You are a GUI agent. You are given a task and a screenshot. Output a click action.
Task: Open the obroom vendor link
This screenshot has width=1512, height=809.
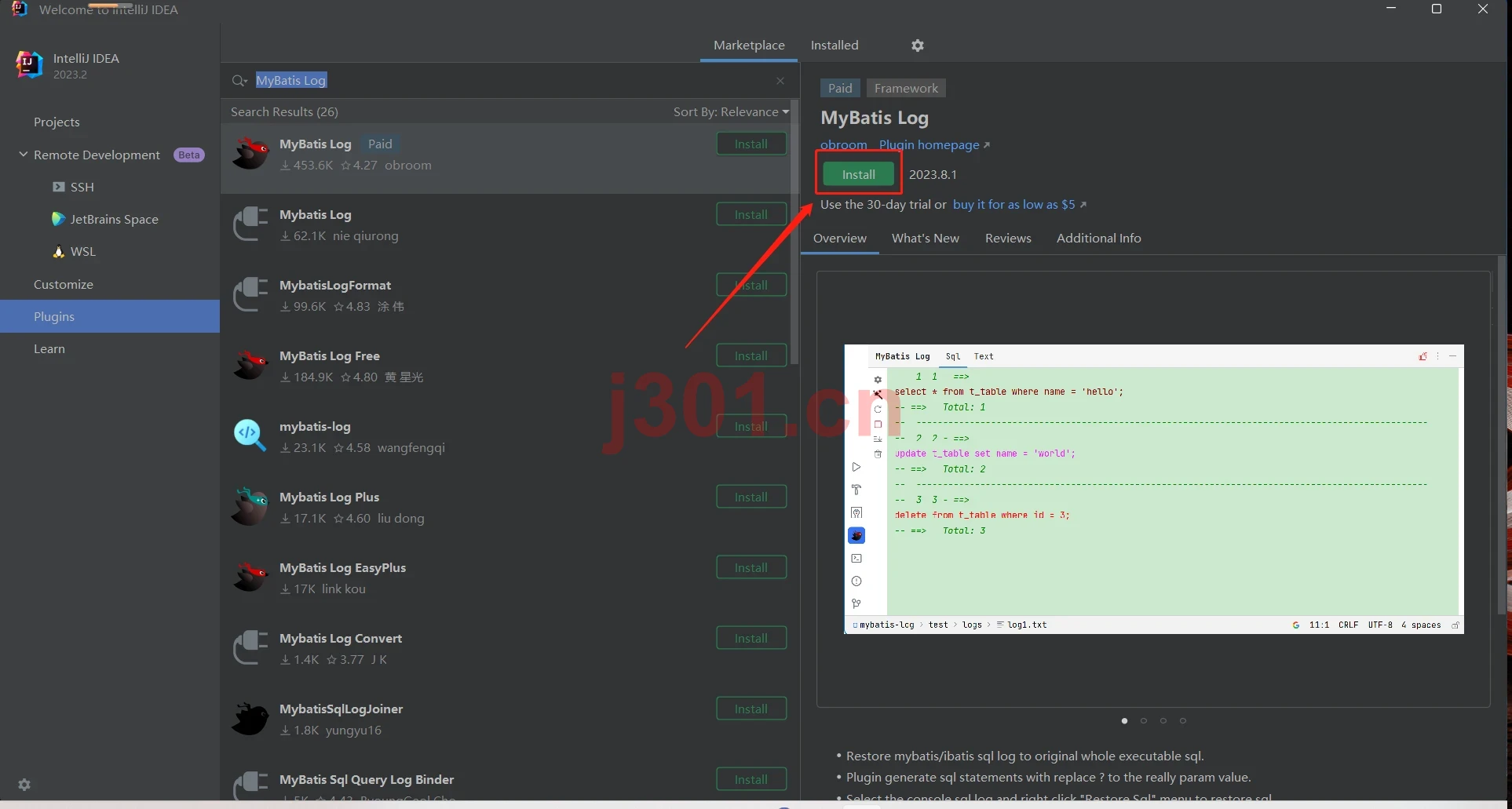(x=844, y=145)
